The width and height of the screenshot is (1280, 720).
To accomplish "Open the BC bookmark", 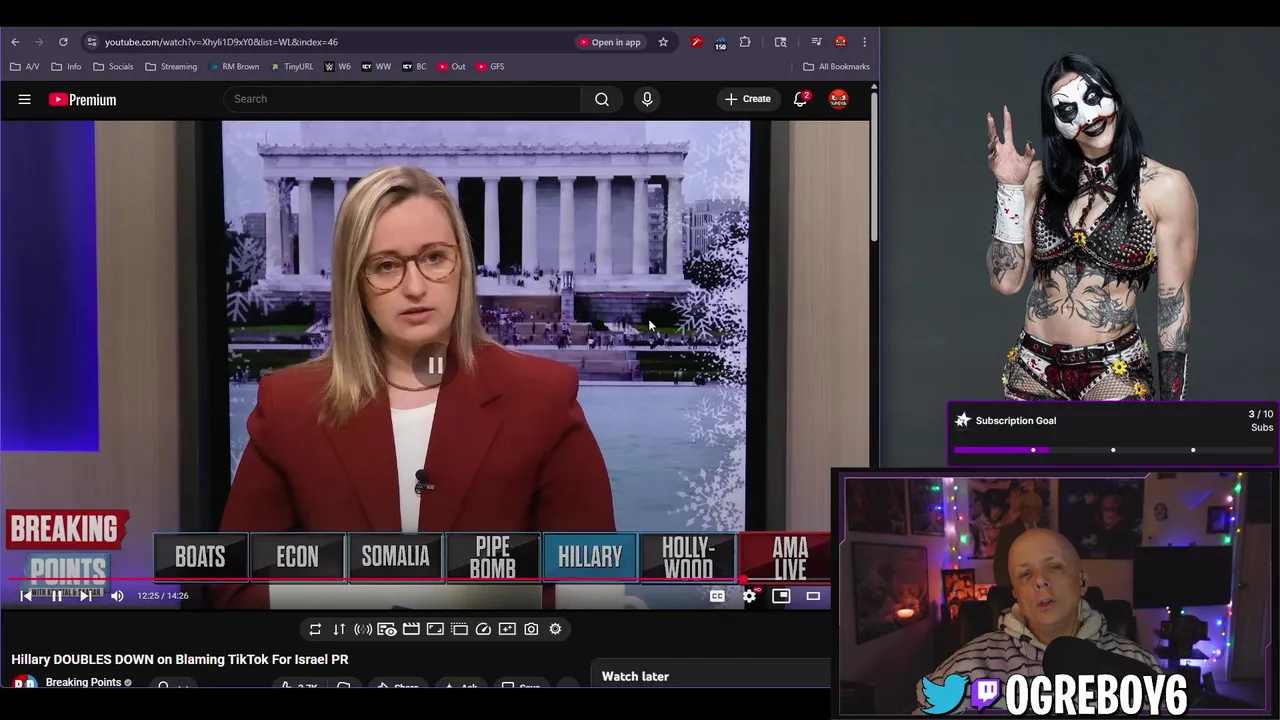I will pyautogui.click(x=414, y=66).
